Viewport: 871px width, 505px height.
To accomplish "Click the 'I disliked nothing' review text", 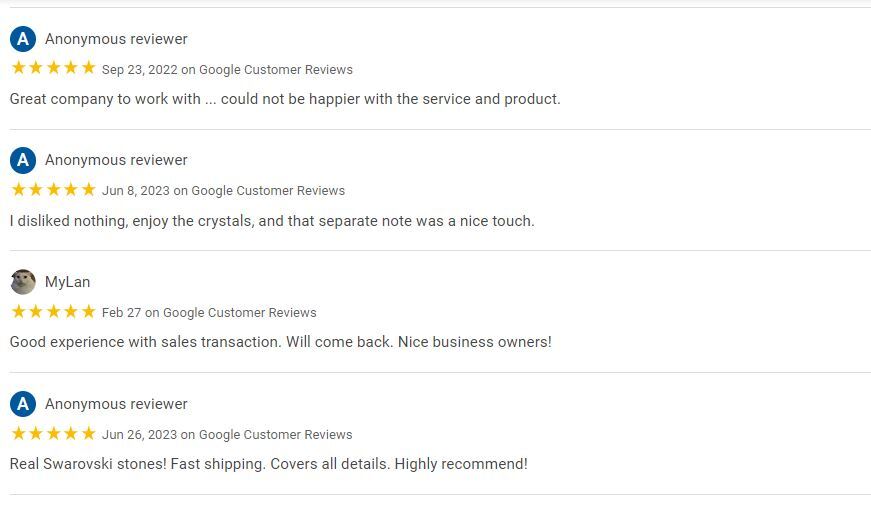I will [272, 221].
